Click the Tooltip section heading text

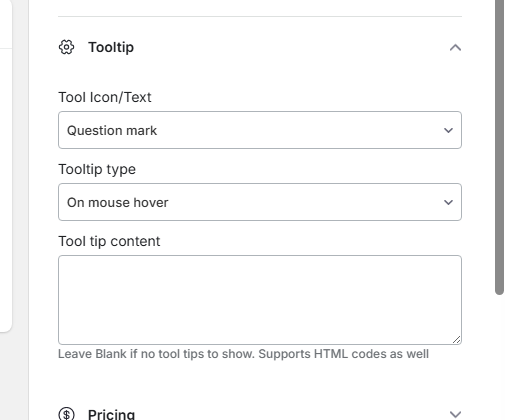click(111, 47)
